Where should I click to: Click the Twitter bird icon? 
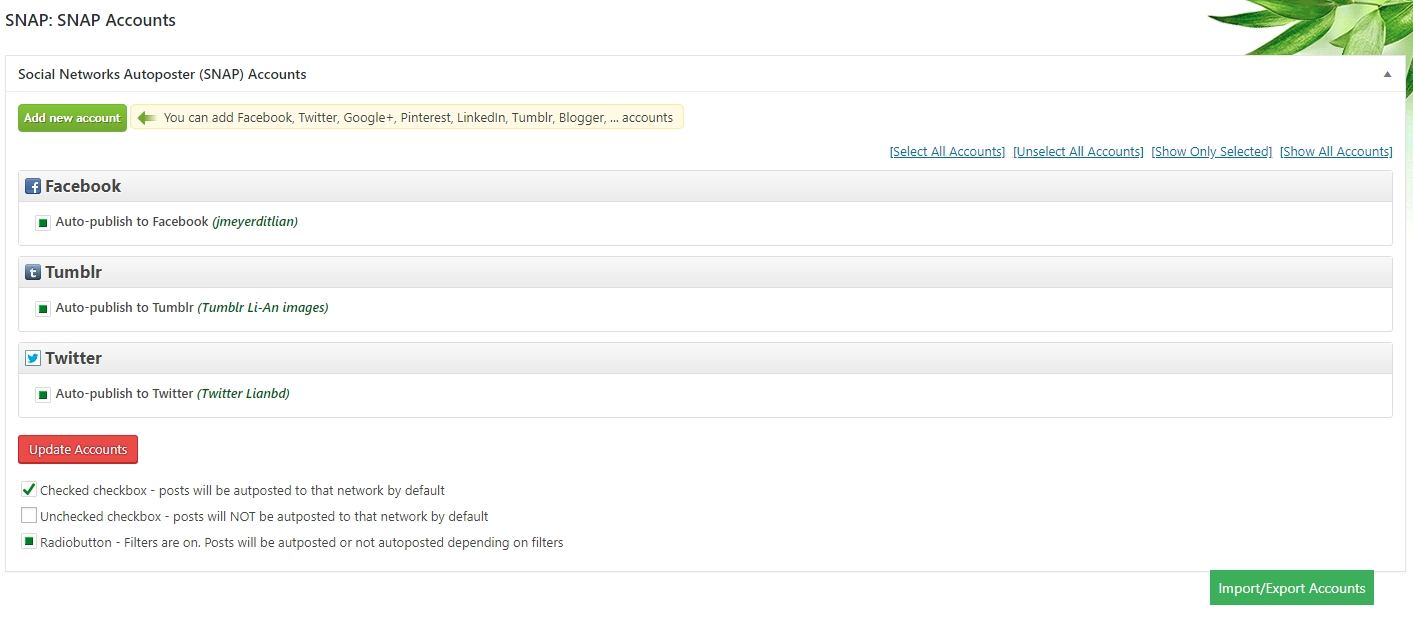pos(33,359)
